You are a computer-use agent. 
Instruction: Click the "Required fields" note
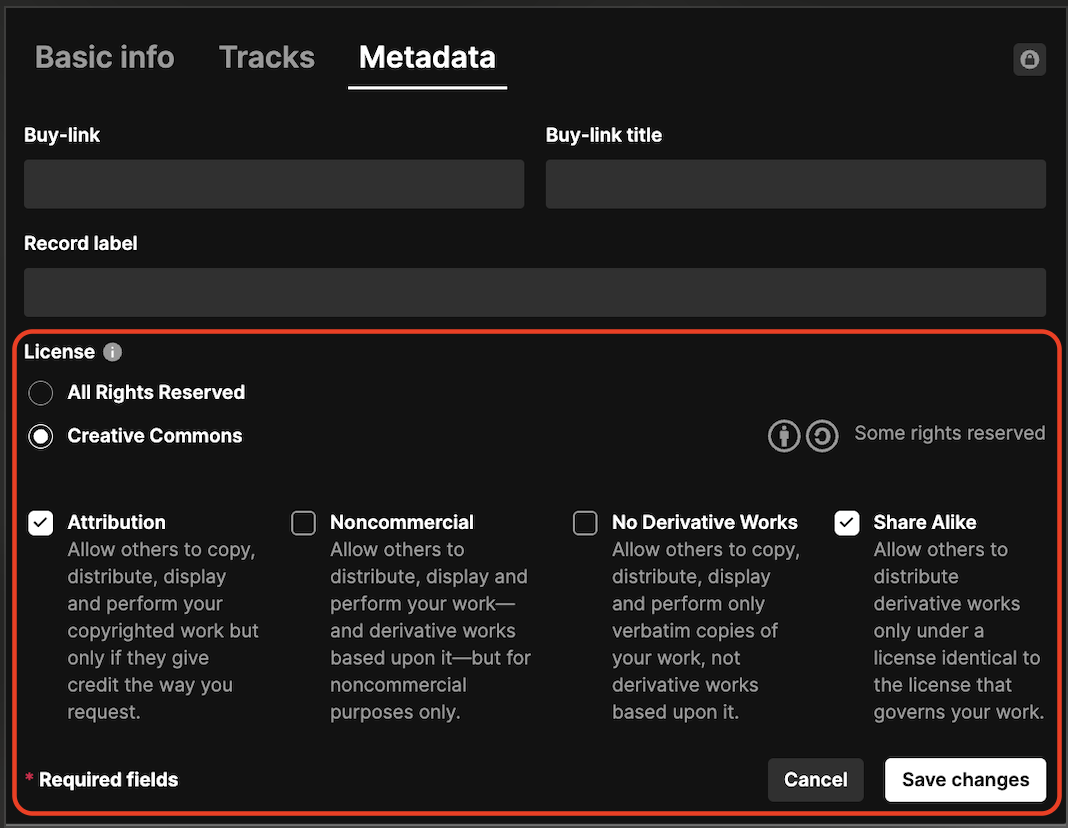coord(108,780)
